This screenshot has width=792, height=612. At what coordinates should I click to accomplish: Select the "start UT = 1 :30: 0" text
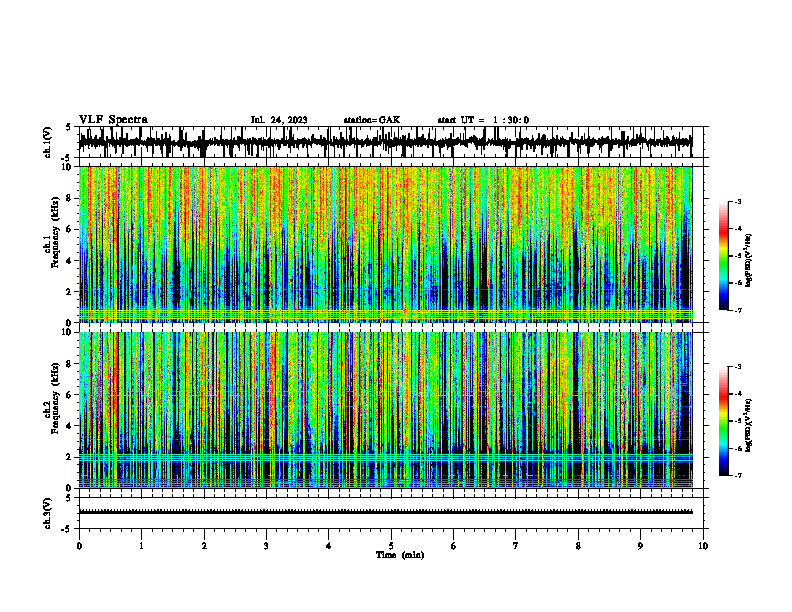[x=483, y=120]
